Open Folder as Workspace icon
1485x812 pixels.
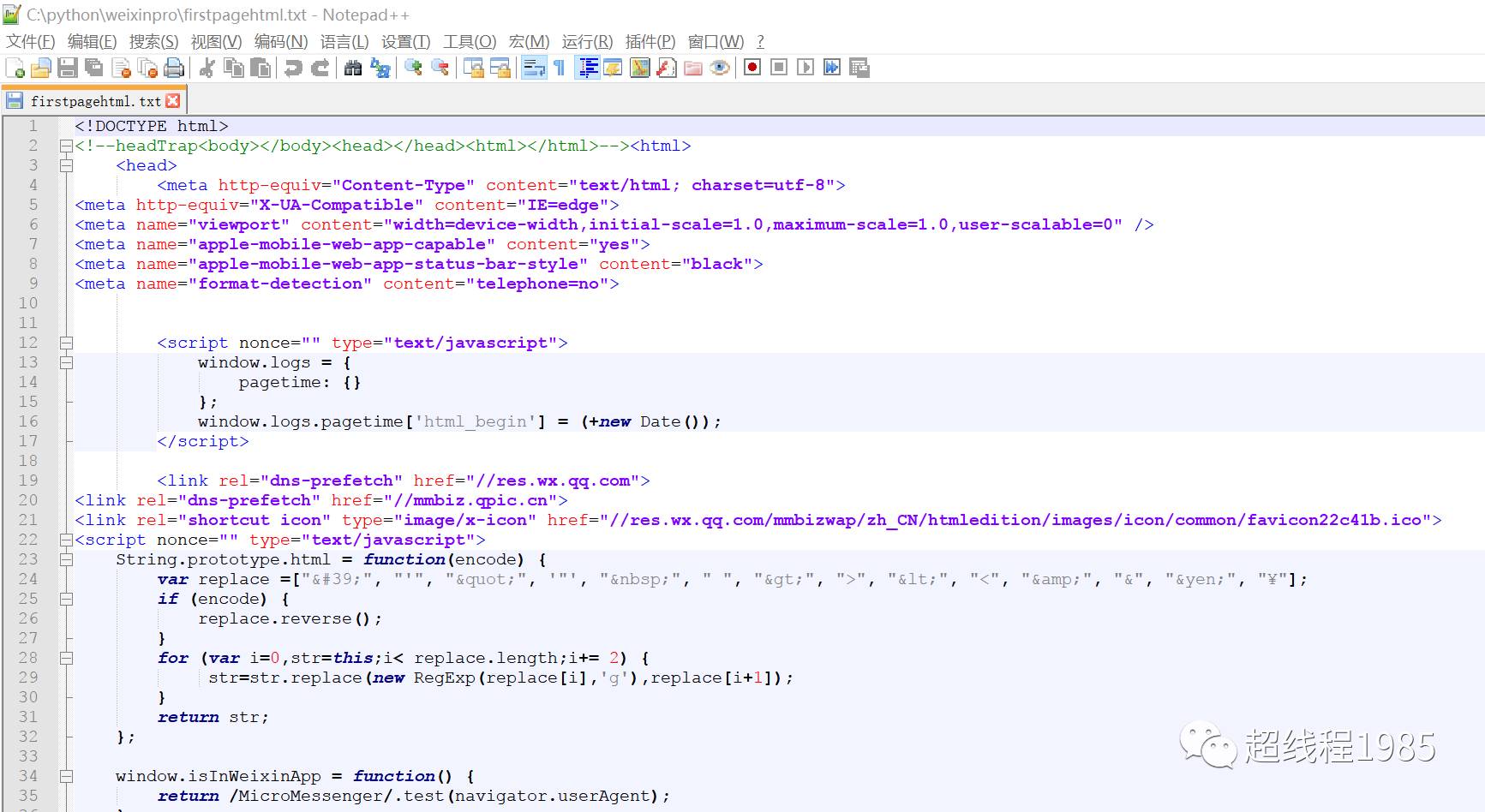coord(693,68)
